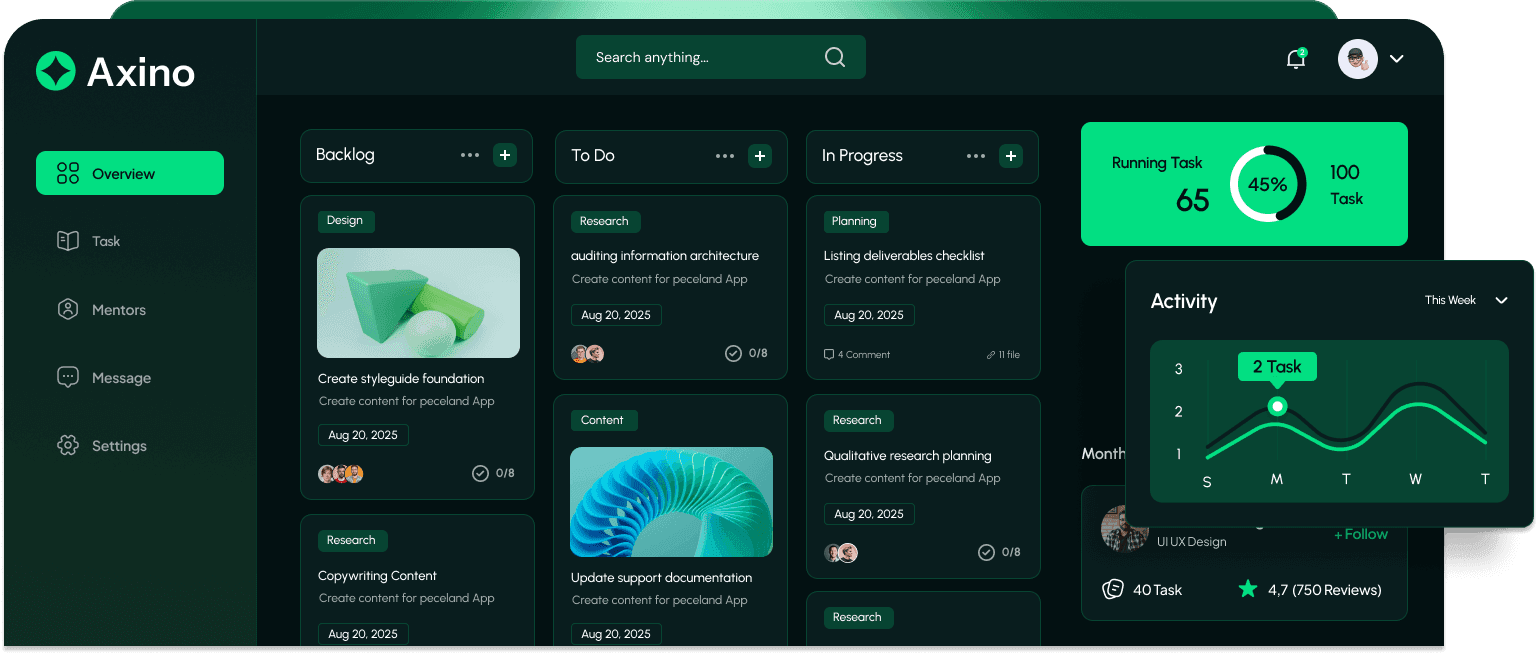Viewport: 1538px width, 654px height.
Task: Add a card to the Backlog column
Action: click(x=505, y=155)
